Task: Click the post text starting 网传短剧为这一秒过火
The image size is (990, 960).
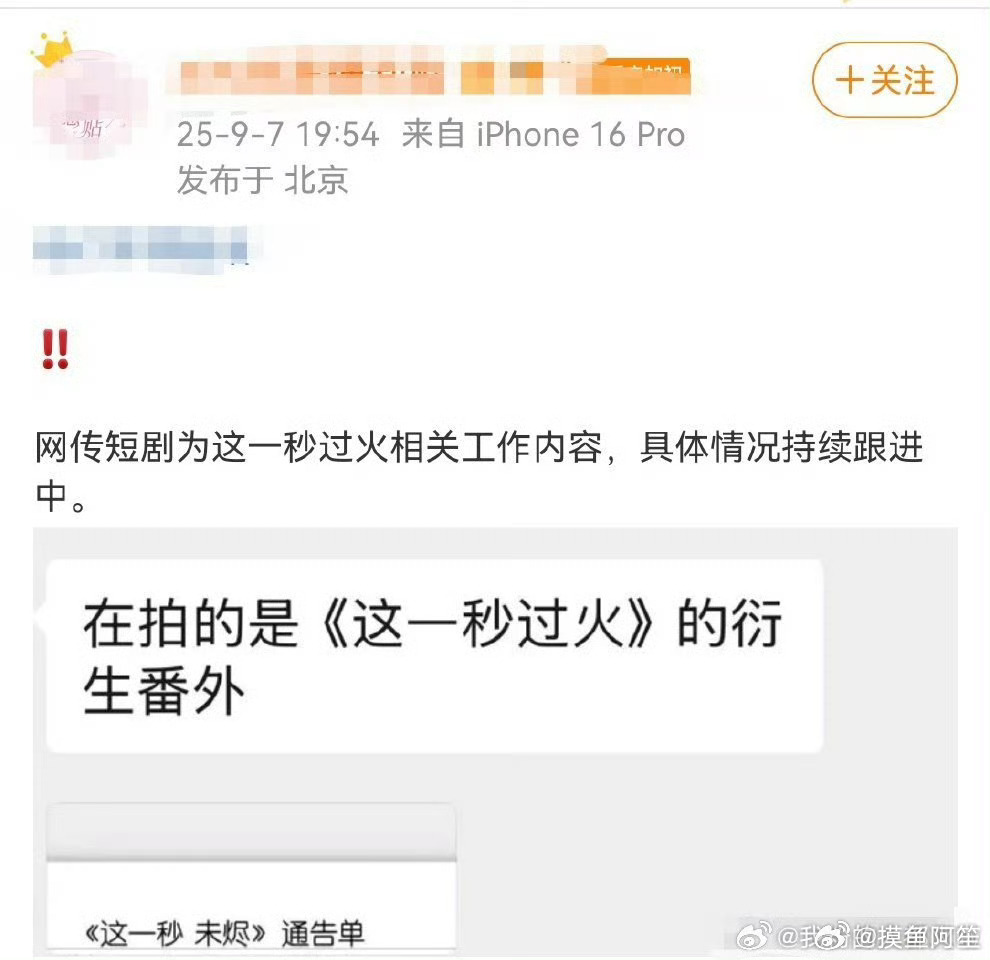Action: [x=479, y=471]
